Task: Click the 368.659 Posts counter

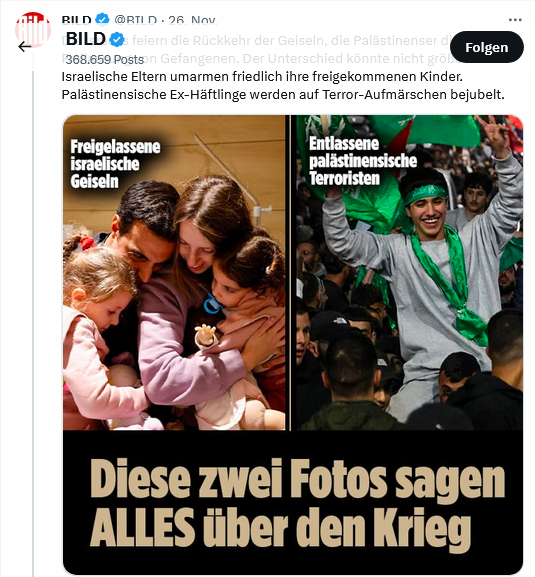Action: tap(104, 60)
